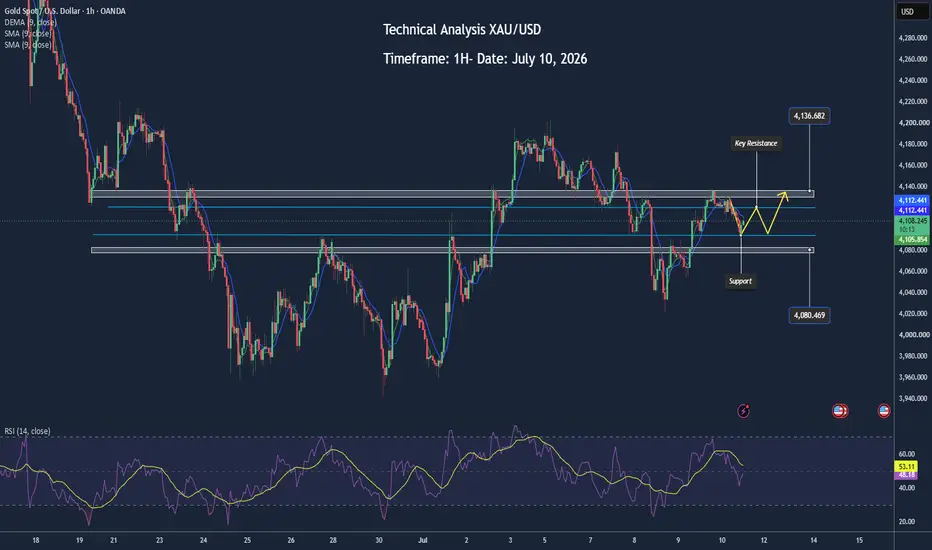This screenshot has width=932, height=550.
Task: Click the 3,960.000 price axis label
Action: tap(913, 377)
